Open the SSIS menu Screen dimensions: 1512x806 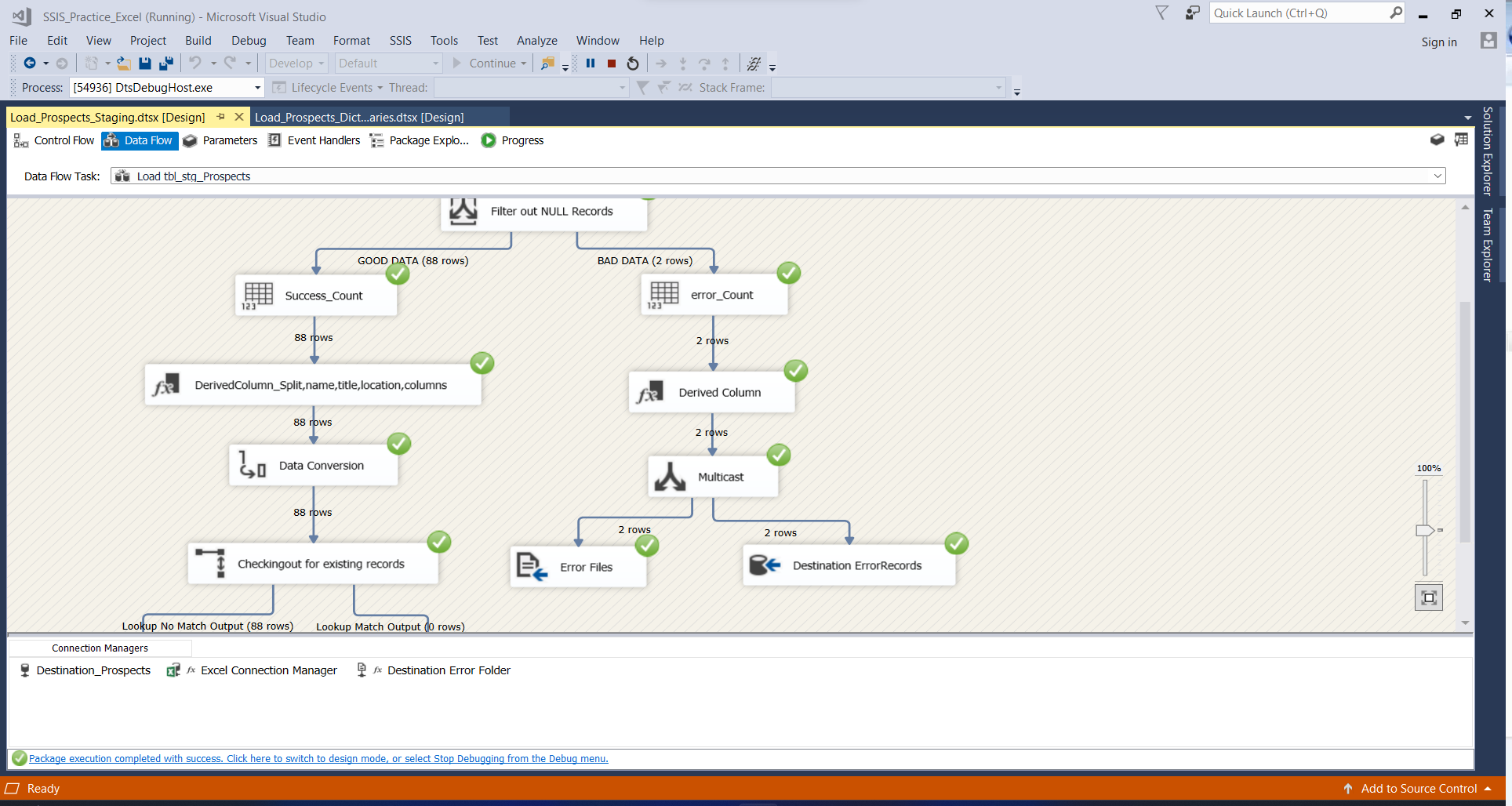coord(401,41)
